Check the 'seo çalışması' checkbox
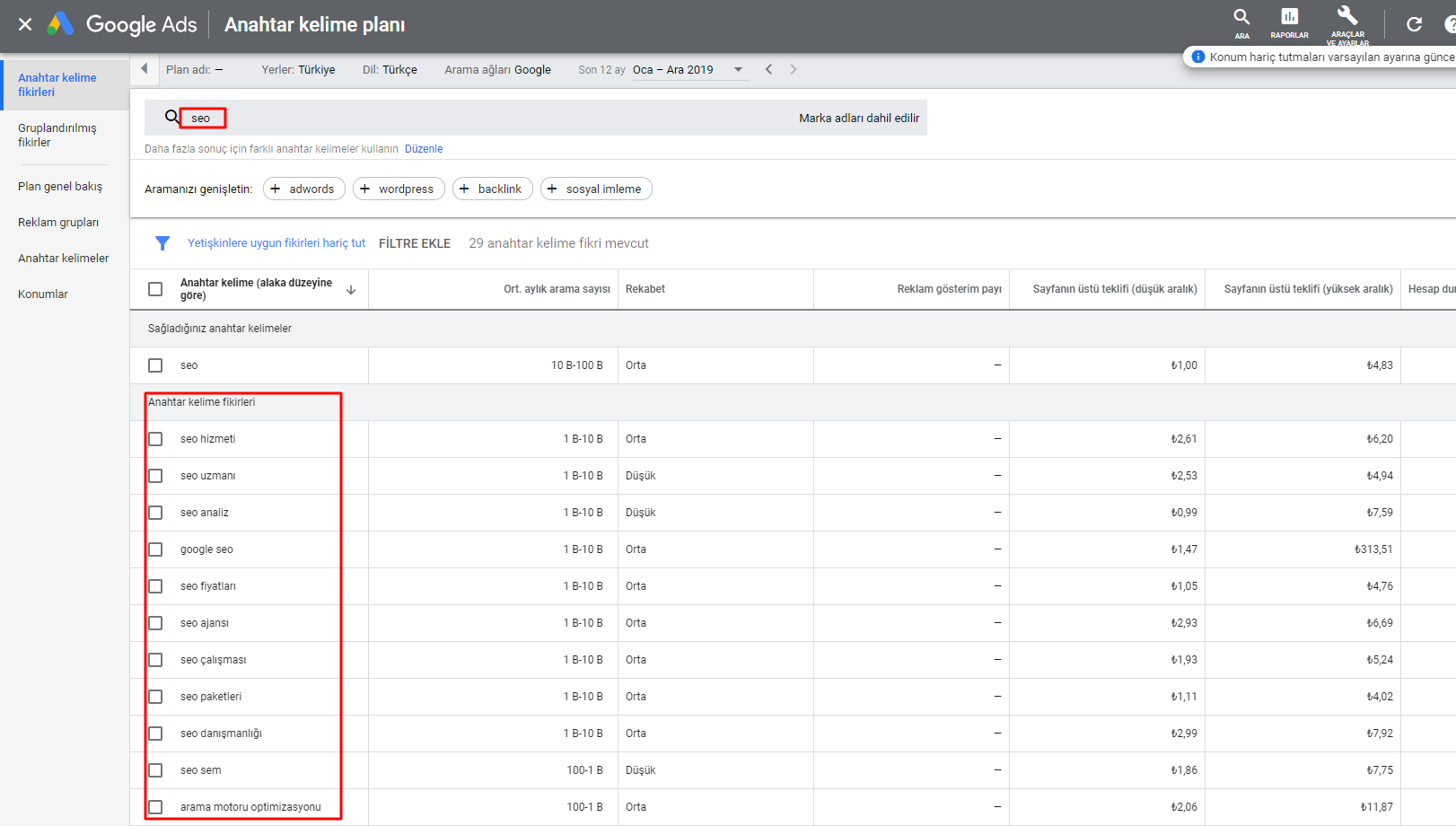1456x826 pixels. coord(155,660)
